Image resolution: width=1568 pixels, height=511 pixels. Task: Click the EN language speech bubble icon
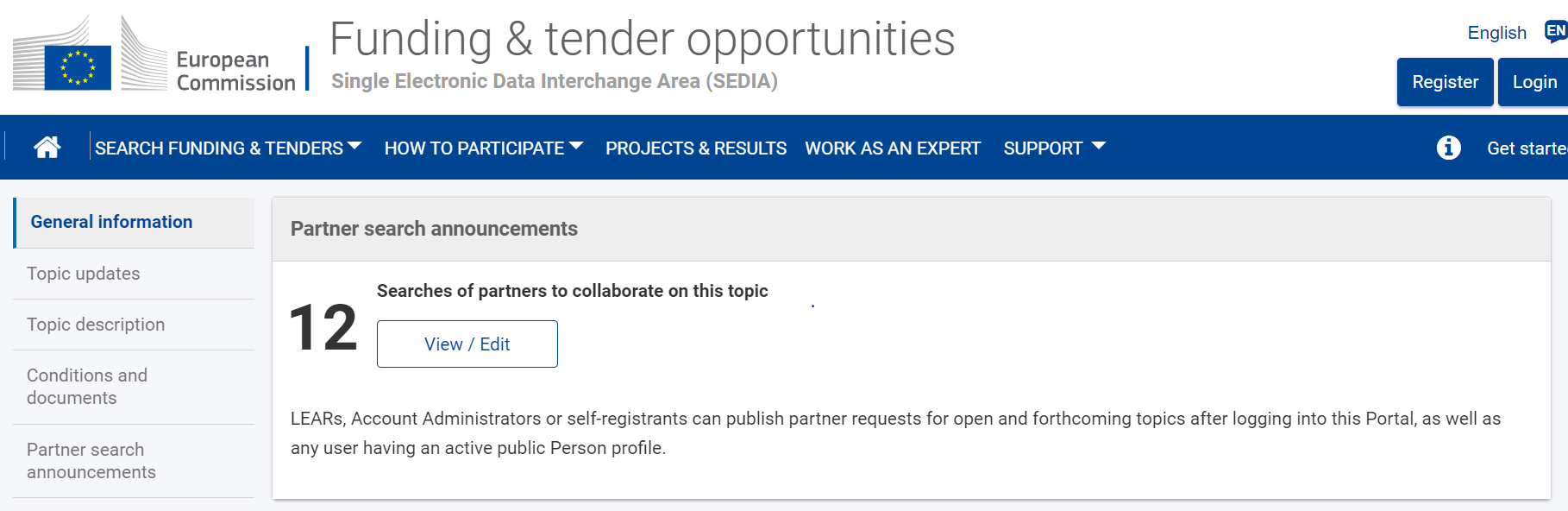click(1556, 32)
